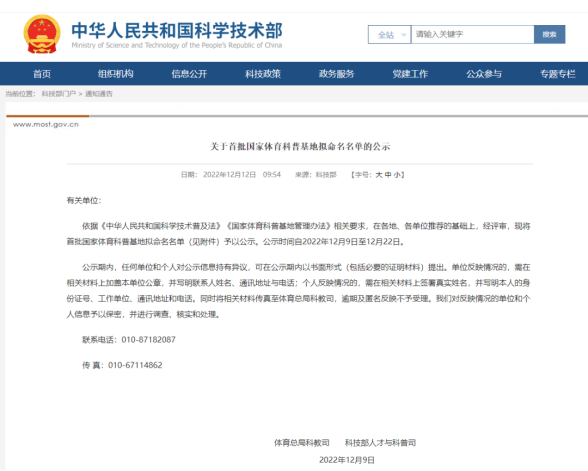Image resolution: width=588 pixels, height=471 pixels.
Task: Focus the 请输入关键字 search field
Action: point(472,34)
